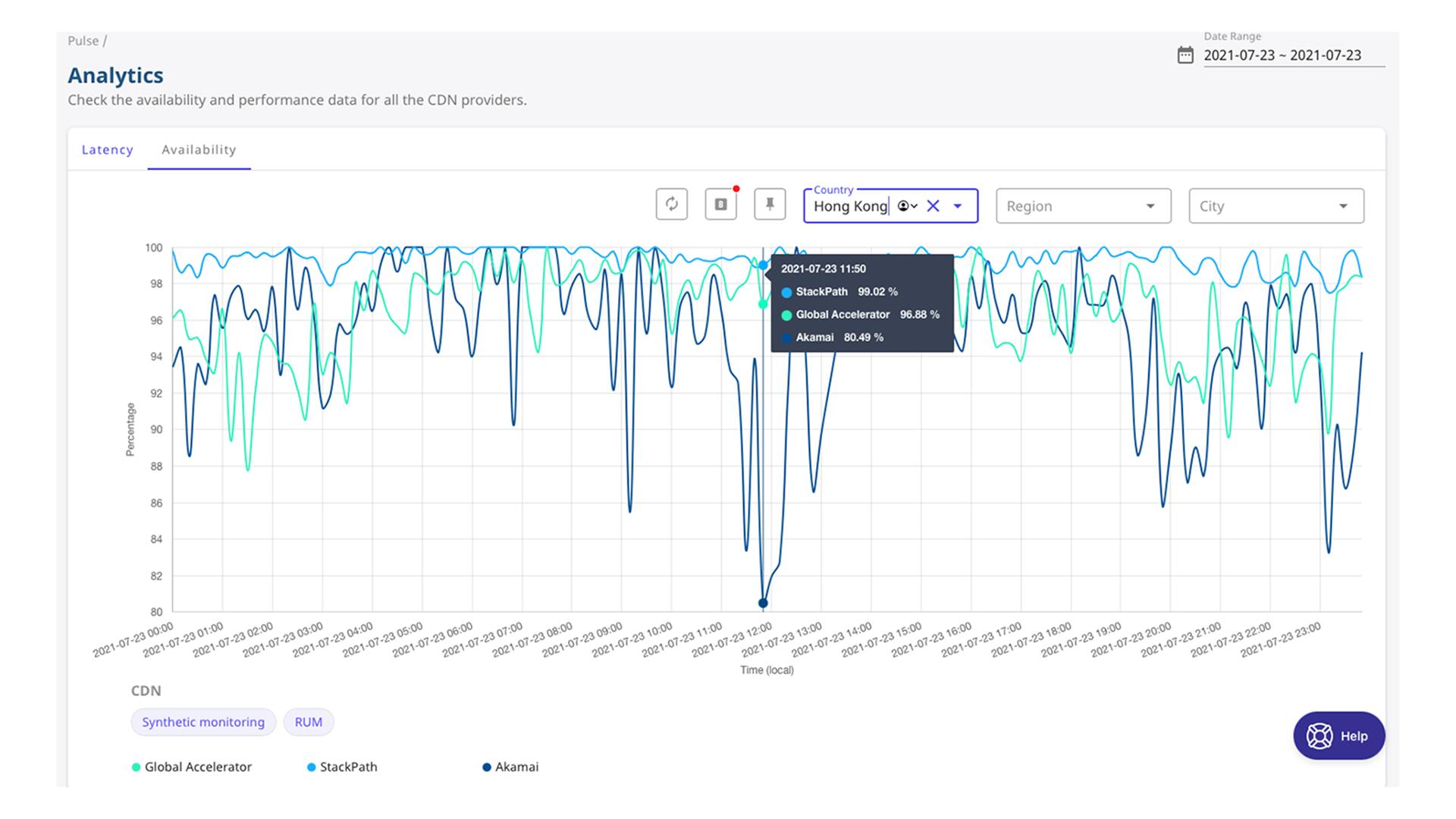This screenshot has width=1456, height=819.
Task: Open the City dropdown
Action: (x=1276, y=206)
